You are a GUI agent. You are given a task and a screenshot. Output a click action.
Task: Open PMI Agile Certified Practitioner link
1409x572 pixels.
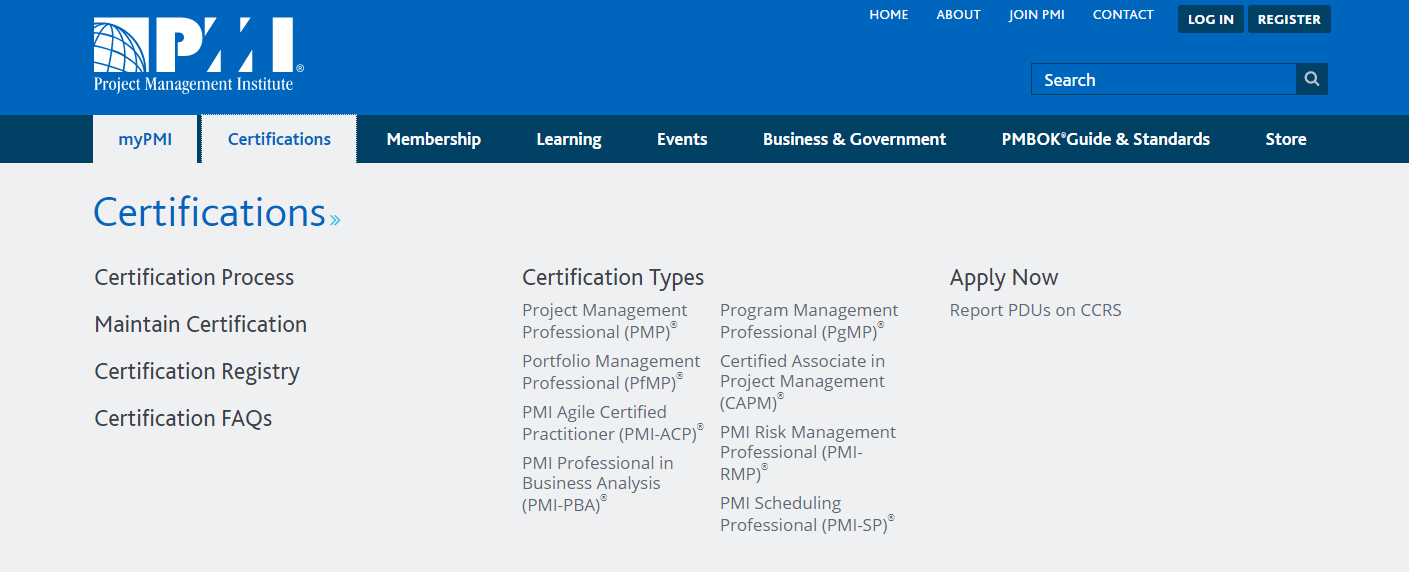point(612,422)
